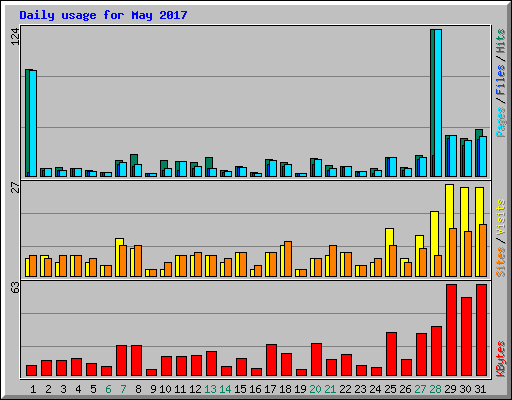The width and height of the screenshot is (512, 400).
Task: Click the red KBytes bar for day 17
Action: pyautogui.click(x=271, y=360)
